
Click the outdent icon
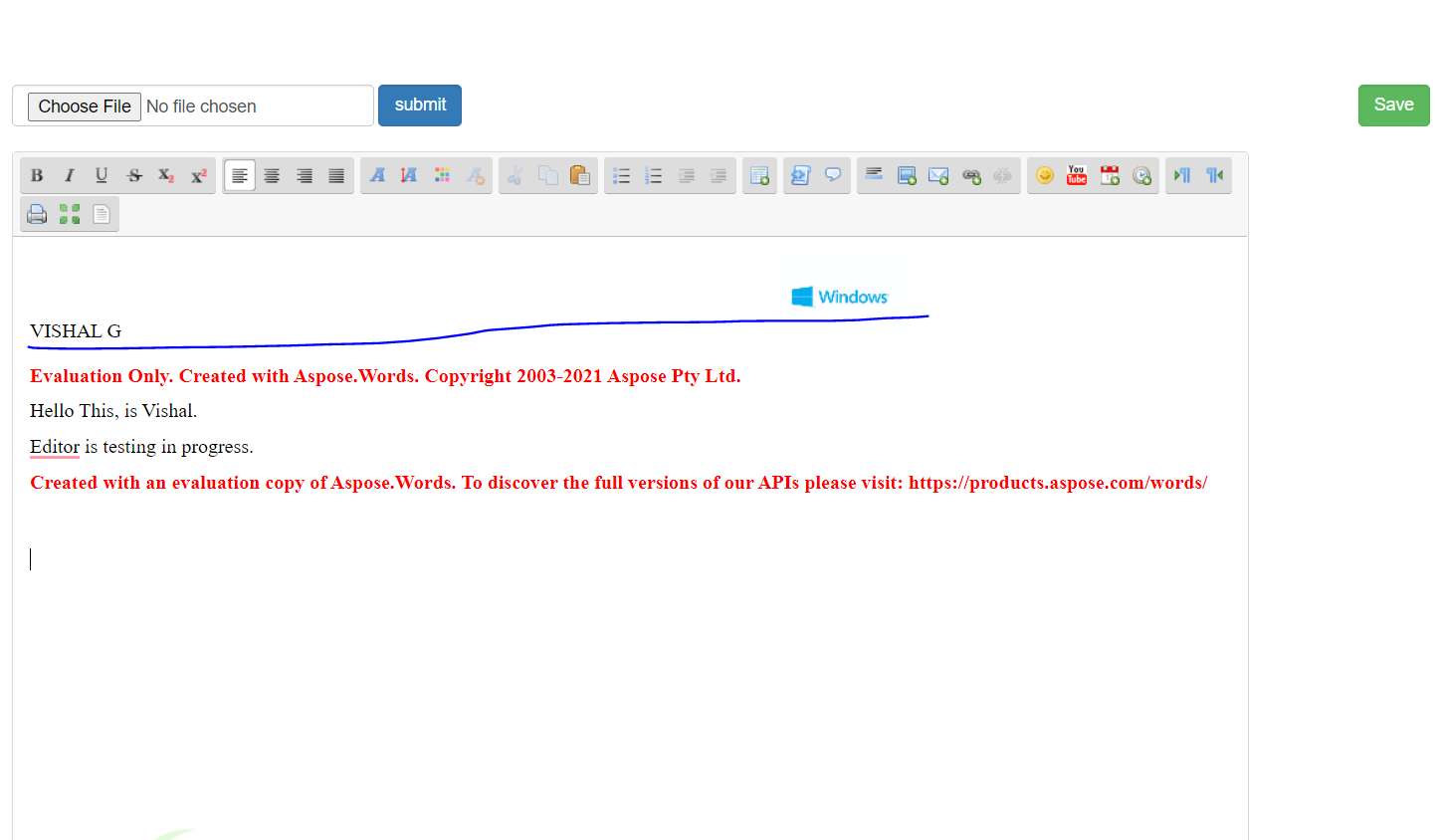click(686, 176)
